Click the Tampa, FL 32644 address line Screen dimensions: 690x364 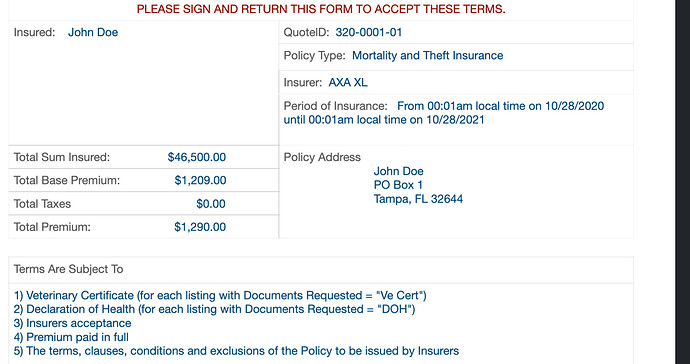point(418,199)
